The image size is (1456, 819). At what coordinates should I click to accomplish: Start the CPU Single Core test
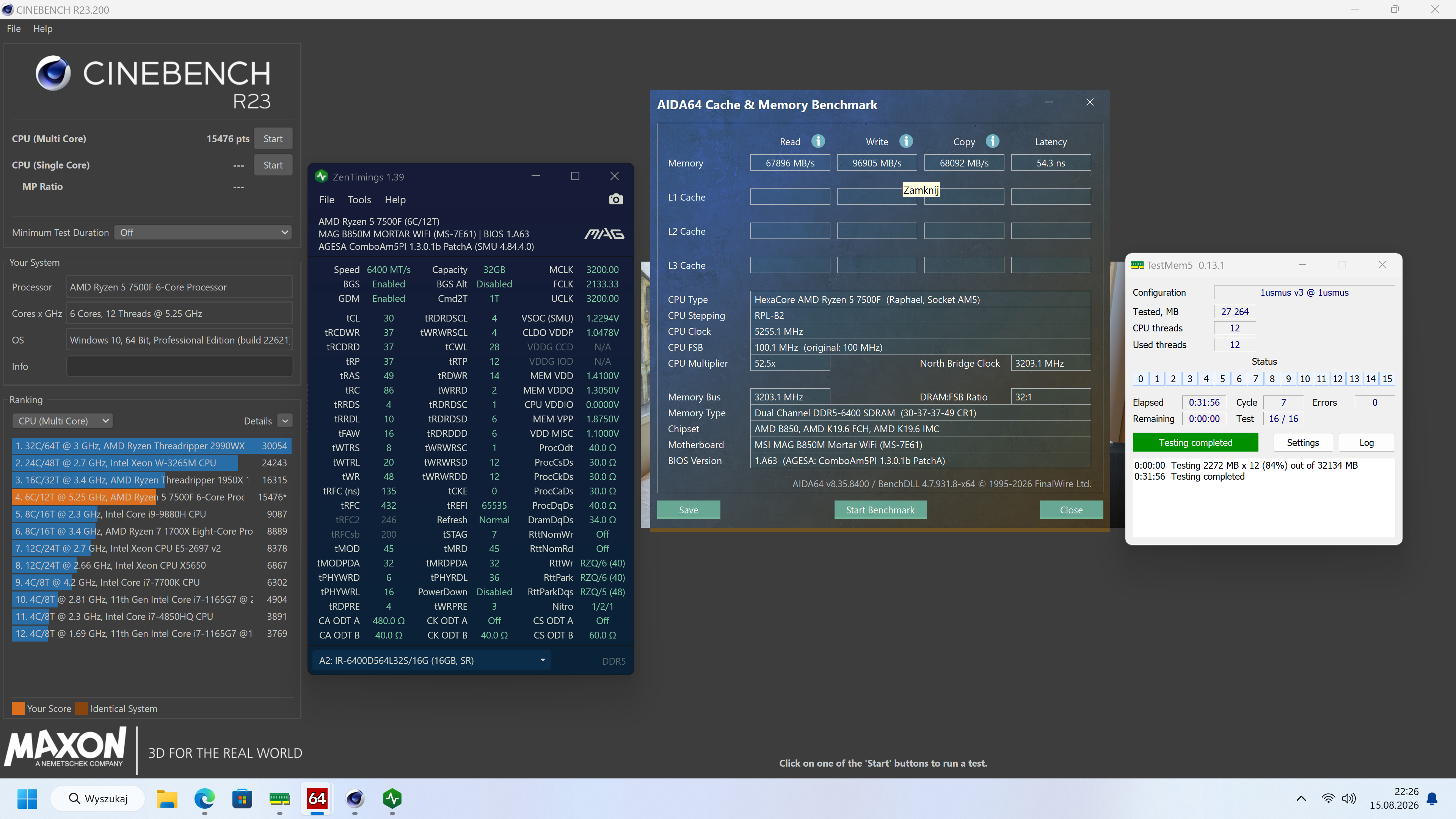point(273,165)
